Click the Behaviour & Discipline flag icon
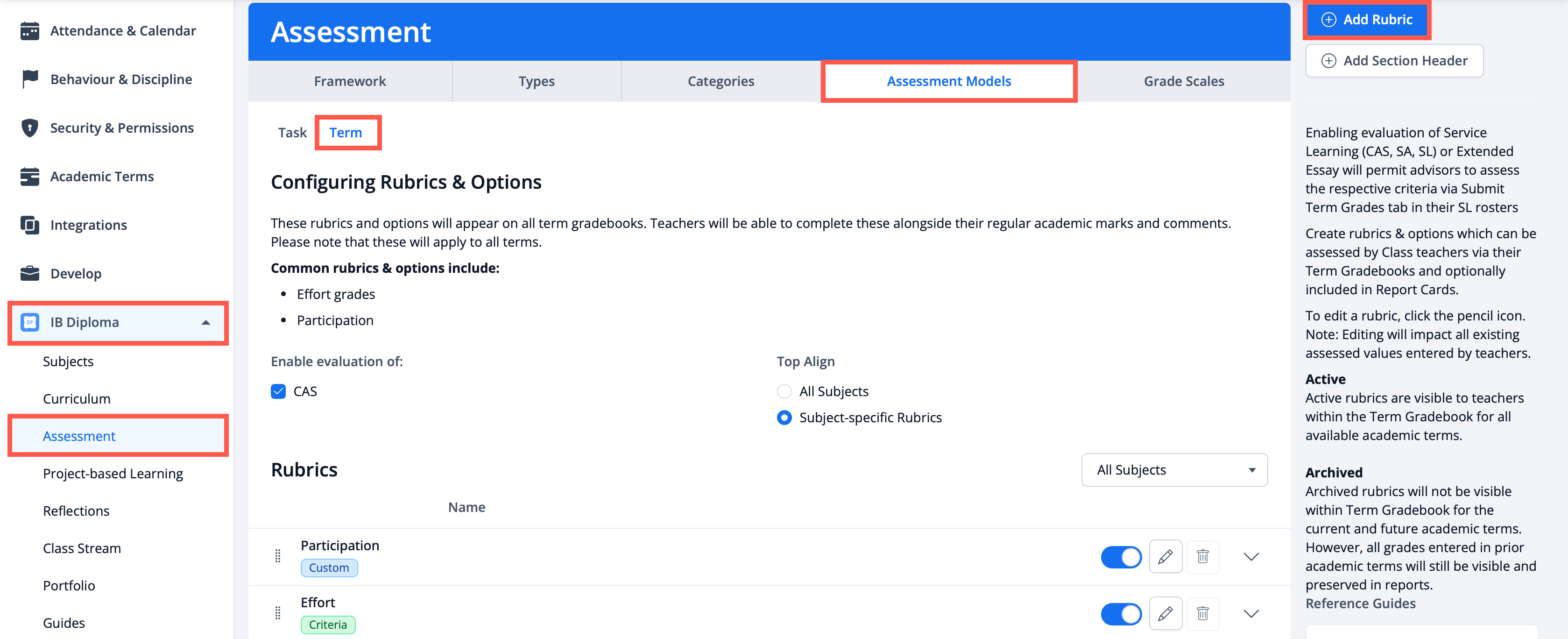Image resolution: width=1568 pixels, height=639 pixels. [29, 79]
